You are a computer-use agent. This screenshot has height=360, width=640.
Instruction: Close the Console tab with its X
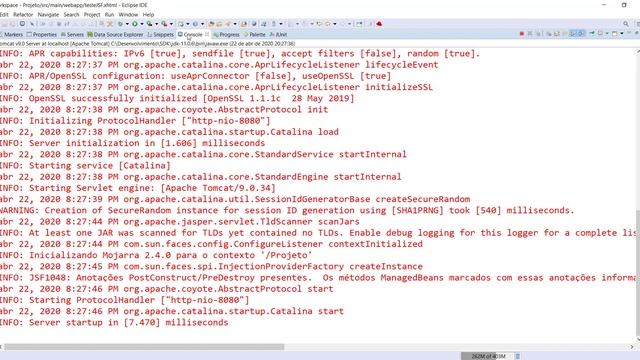point(207,35)
